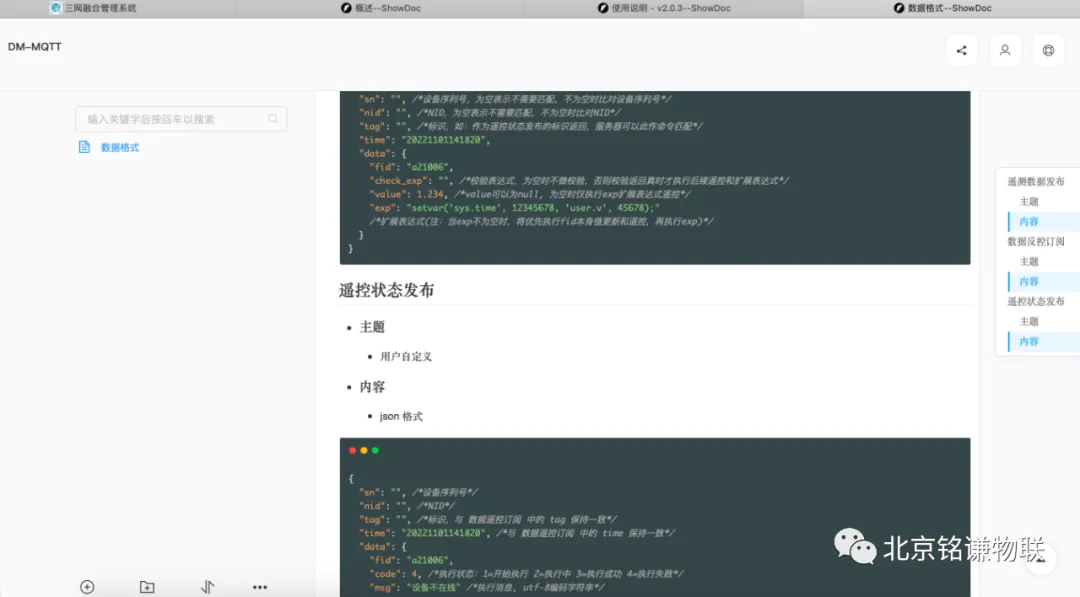Image resolution: width=1080 pixels, height=597 pixels.
Task: Click the search magnifier icon
Action: coord(273,119)
